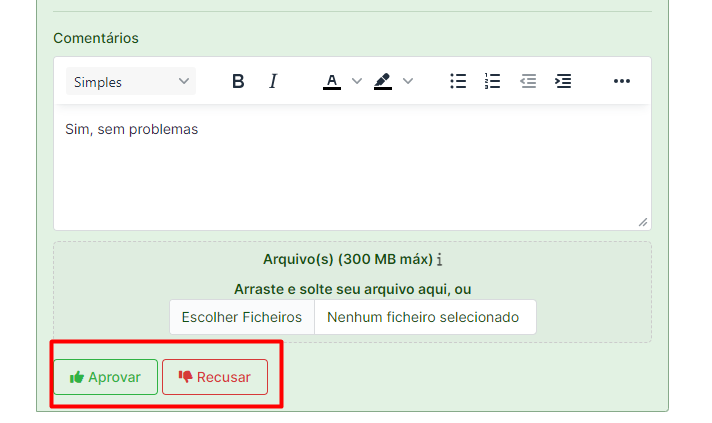712x423 pixels.
Task: Click the info icon beside Arquivo(s)
Action: point(440,260)
